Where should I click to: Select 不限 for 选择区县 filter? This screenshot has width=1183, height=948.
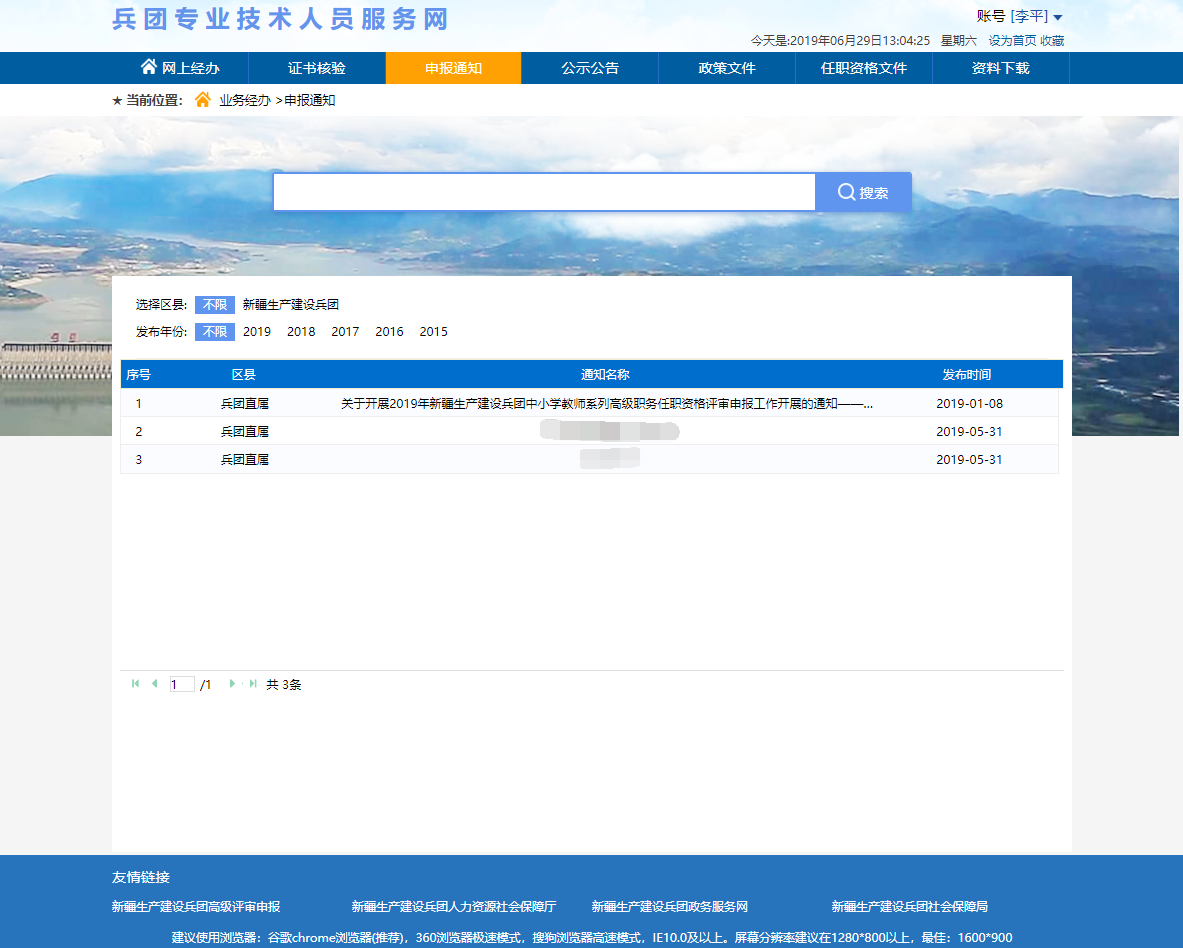point(215,305)
